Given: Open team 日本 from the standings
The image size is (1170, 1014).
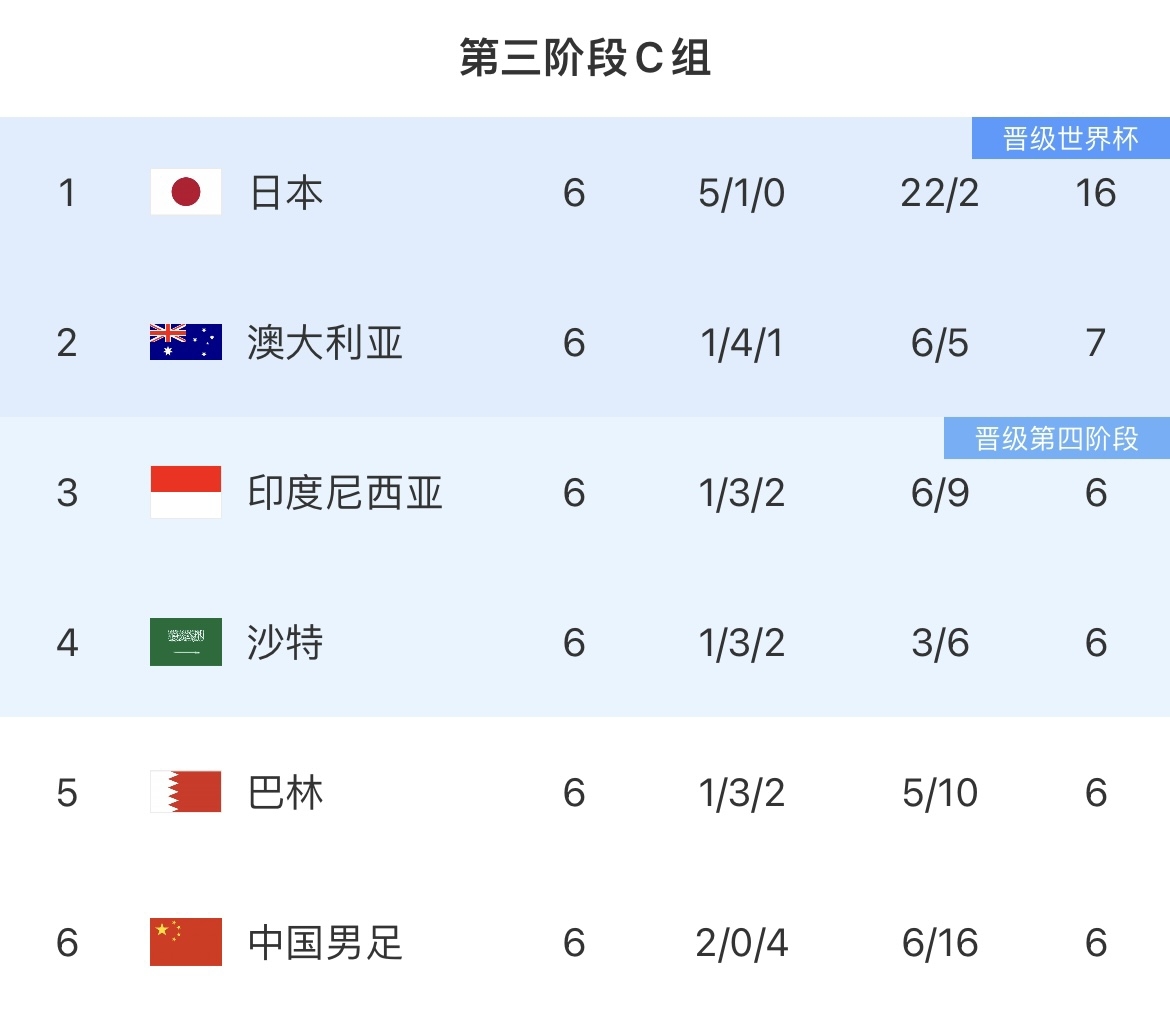Looking at the screenshot, I should [286, 192].
